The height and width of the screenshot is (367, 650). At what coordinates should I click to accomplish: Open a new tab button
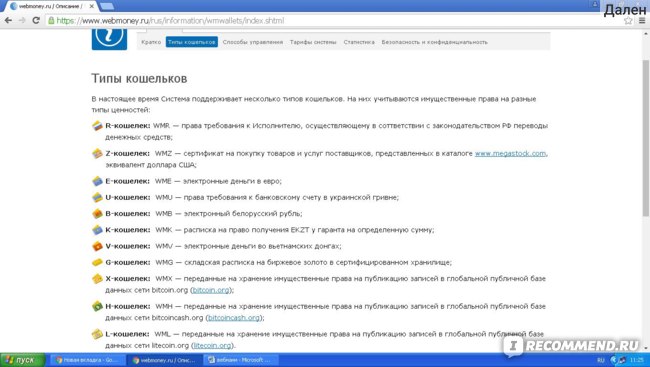107,6
